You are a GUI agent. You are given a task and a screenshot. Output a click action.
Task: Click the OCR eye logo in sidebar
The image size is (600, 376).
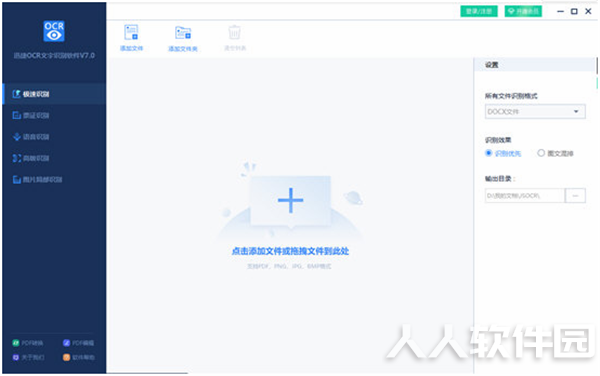(54, 31)
